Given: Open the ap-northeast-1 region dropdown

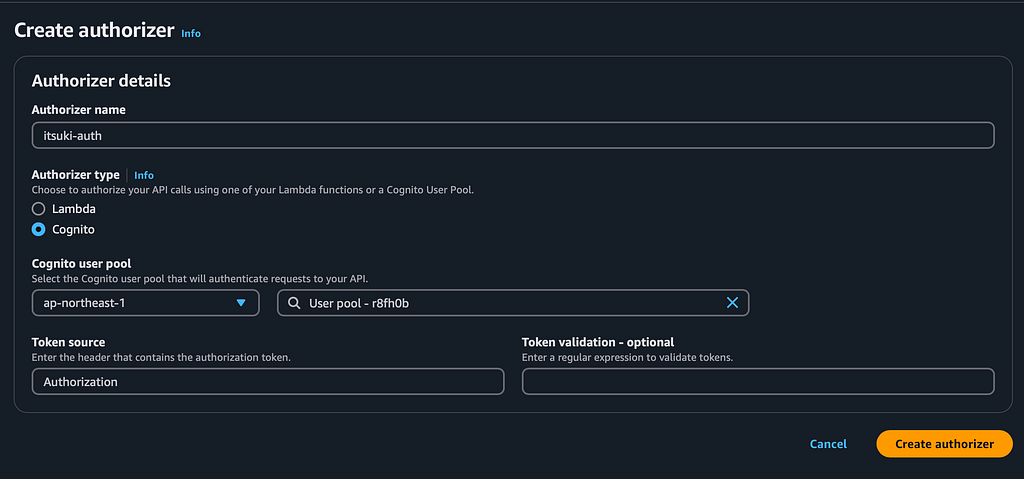Looking at the screenshot, I should 146,303.
